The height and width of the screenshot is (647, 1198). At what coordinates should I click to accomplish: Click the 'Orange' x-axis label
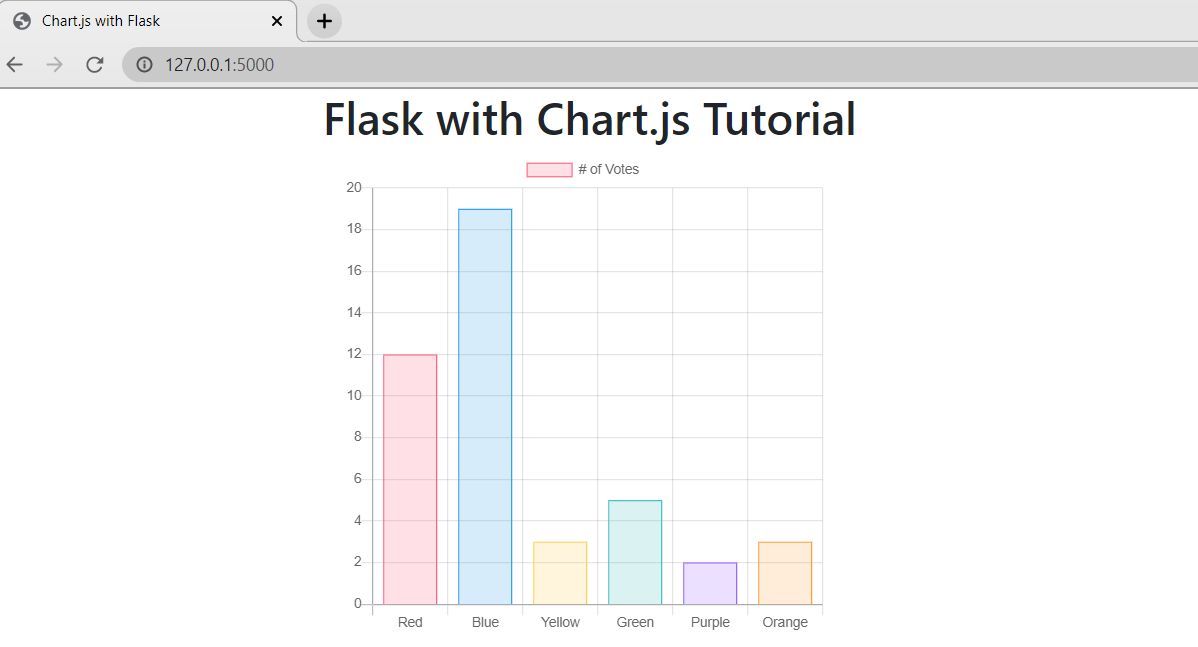pos(785,623)
